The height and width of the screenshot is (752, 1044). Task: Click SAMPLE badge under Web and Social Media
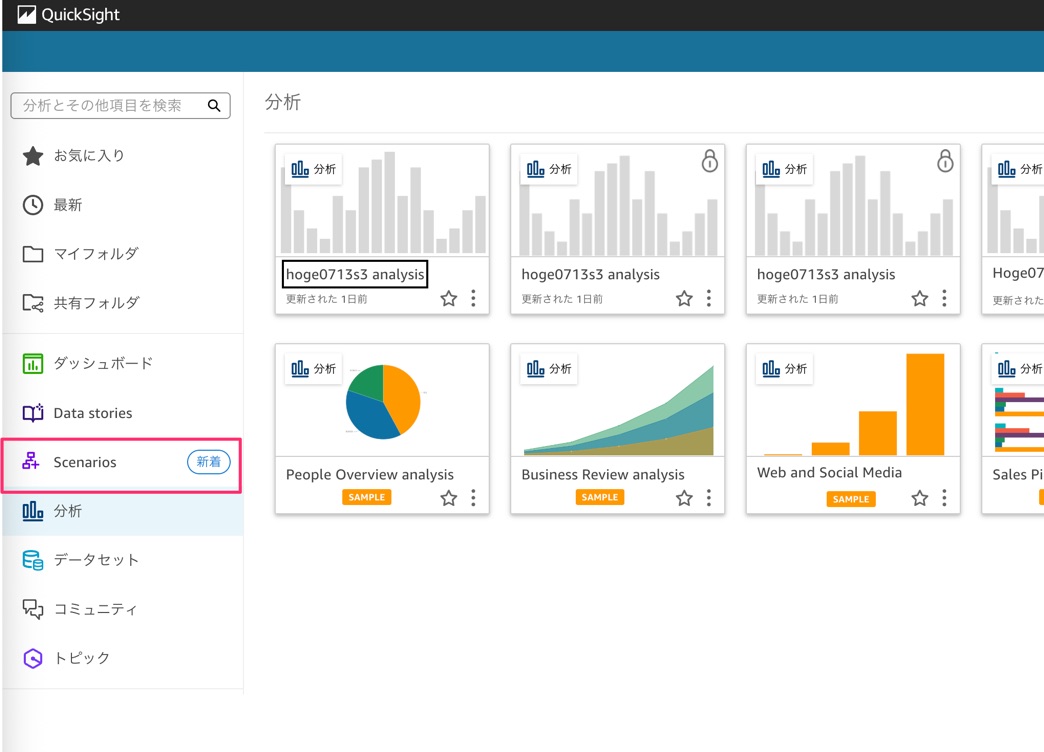coord(851,499)
